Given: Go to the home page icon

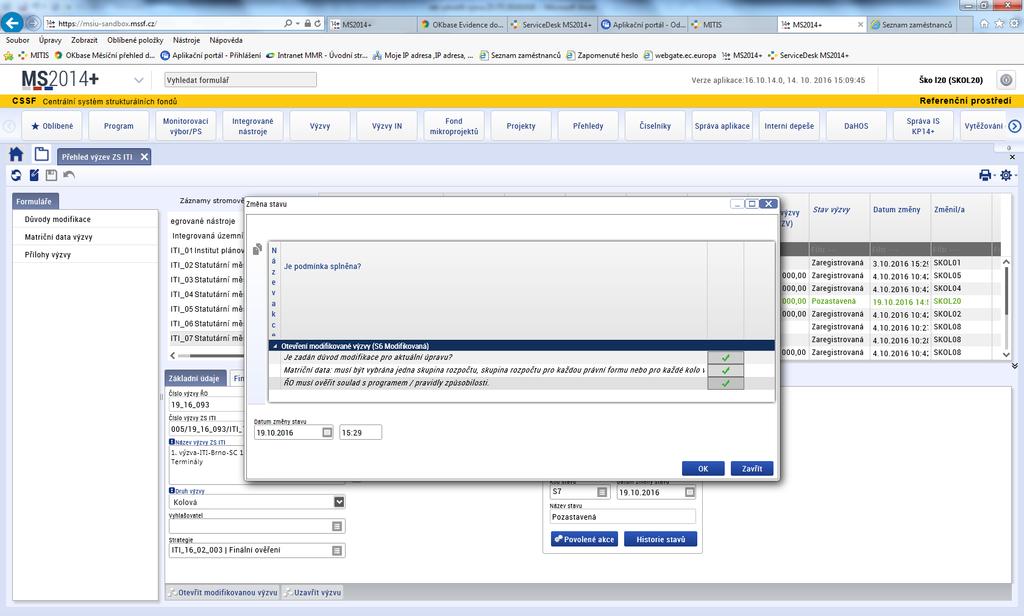Looking at the screenshot, I should point(16,155).
